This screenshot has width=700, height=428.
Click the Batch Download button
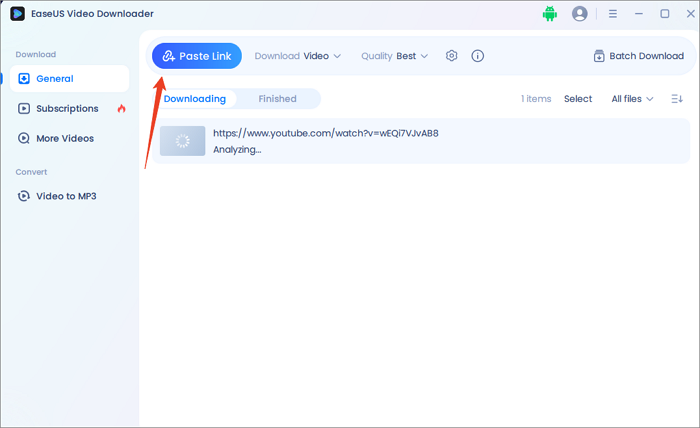639,56
